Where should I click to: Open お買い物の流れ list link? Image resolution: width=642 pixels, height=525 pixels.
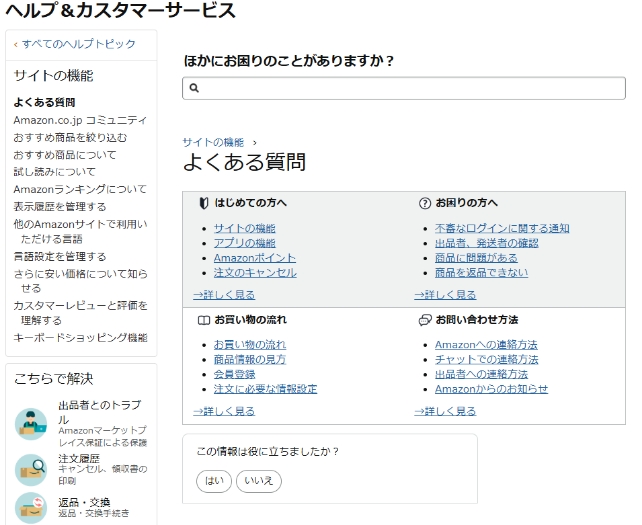click(250, 345)
